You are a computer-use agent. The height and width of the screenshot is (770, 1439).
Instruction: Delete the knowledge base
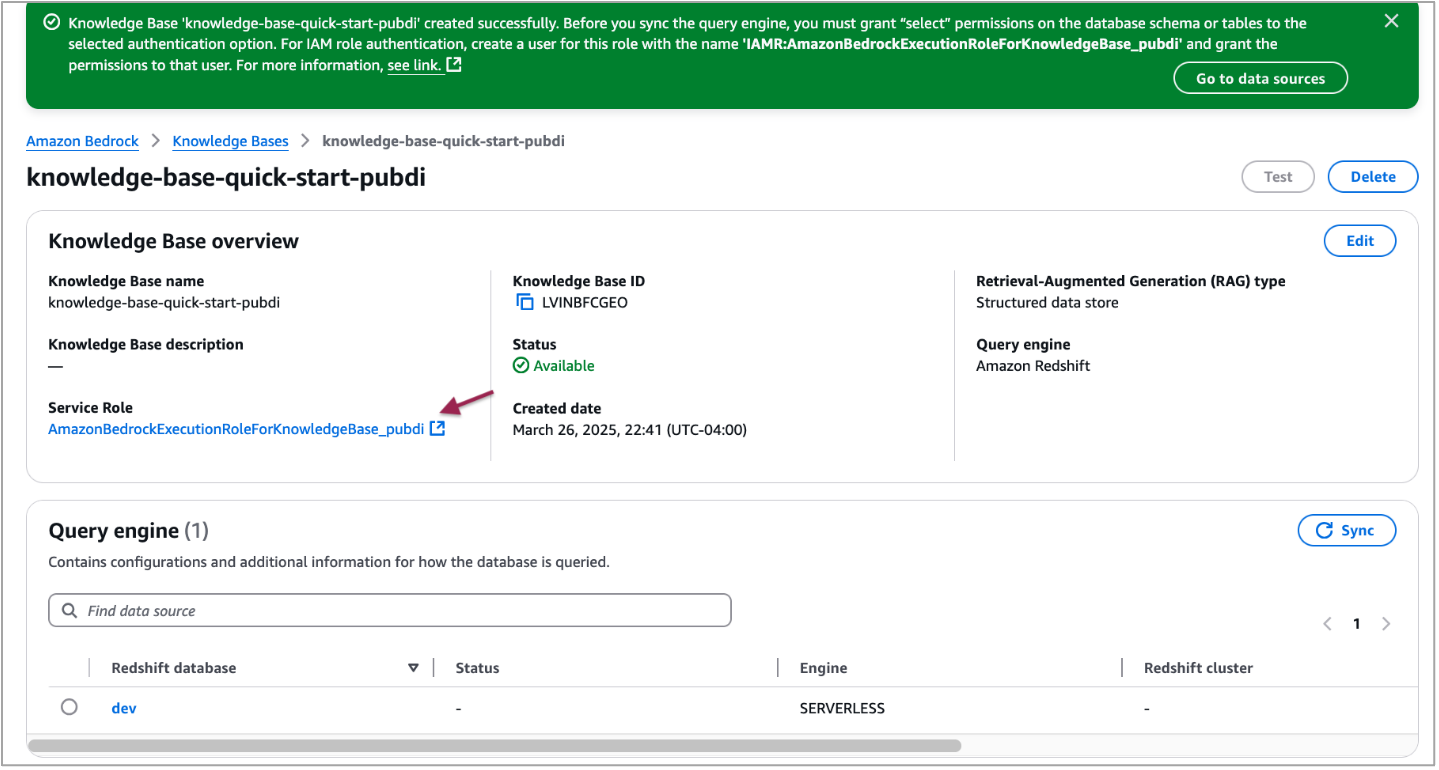click(x=1373, y=176)
